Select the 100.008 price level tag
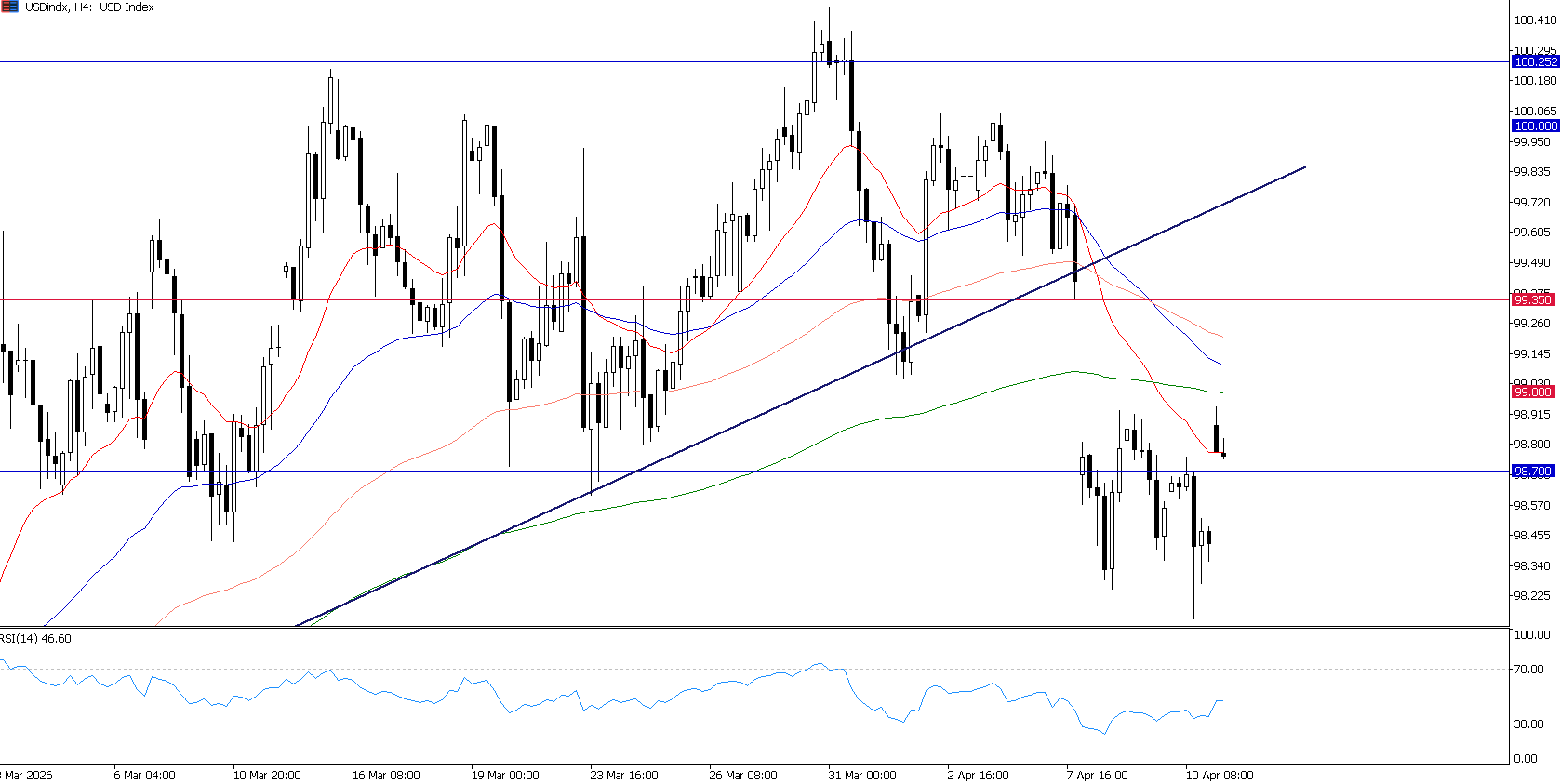The height and width of the screenshot is (784, 1560). pyautogui.click(x=1534, y=126)
